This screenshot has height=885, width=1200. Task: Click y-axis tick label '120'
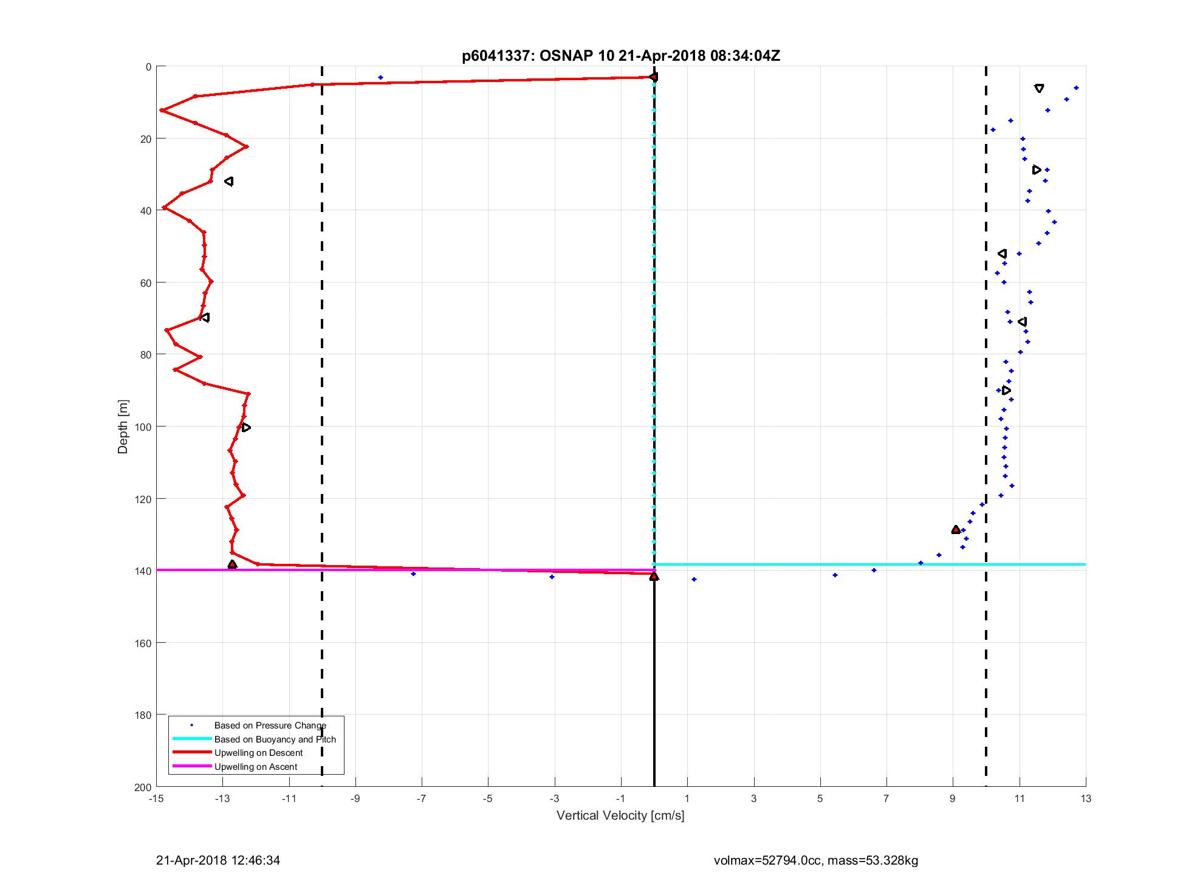coord(142,499)
